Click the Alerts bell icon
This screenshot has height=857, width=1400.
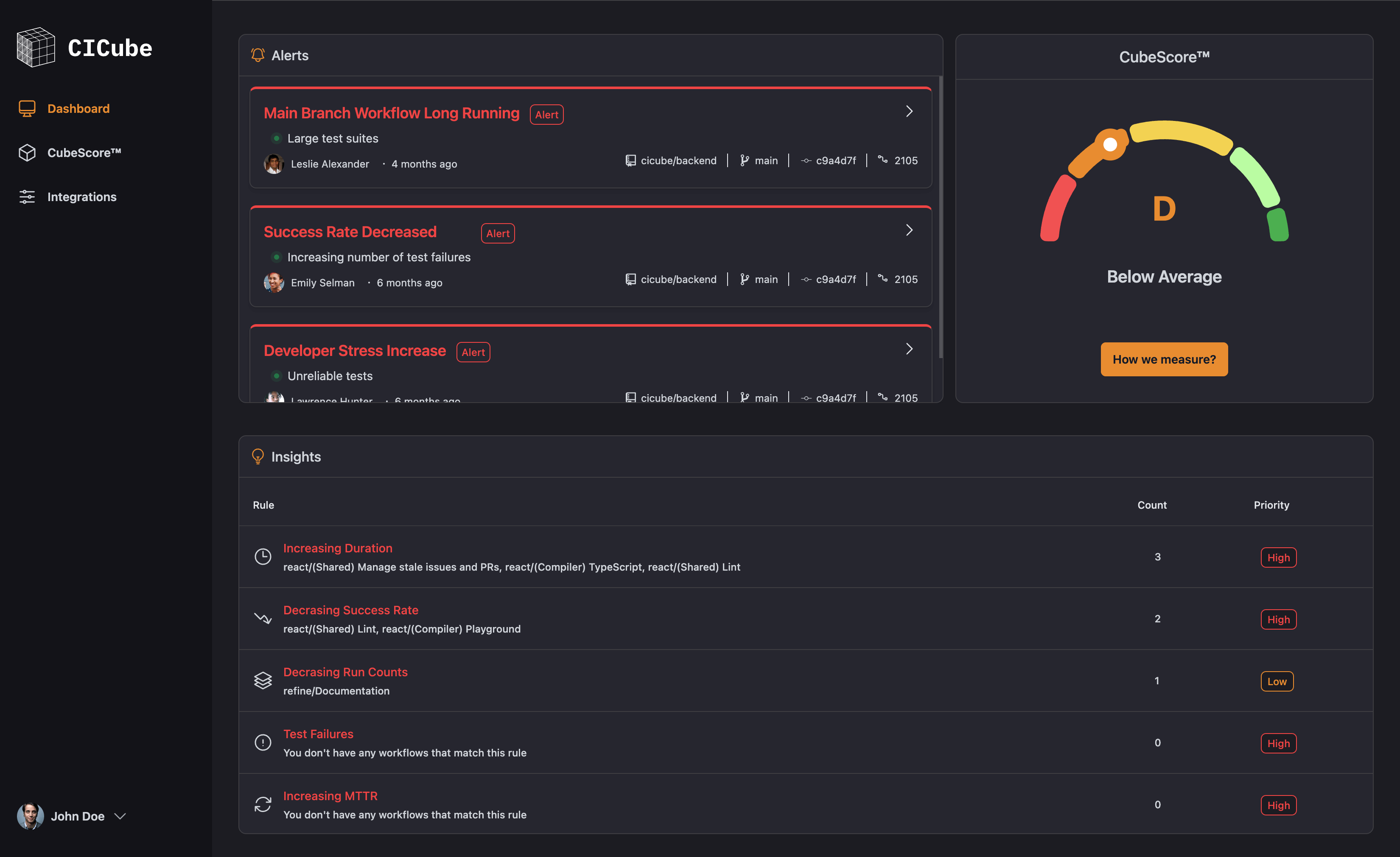pos(257,55)
